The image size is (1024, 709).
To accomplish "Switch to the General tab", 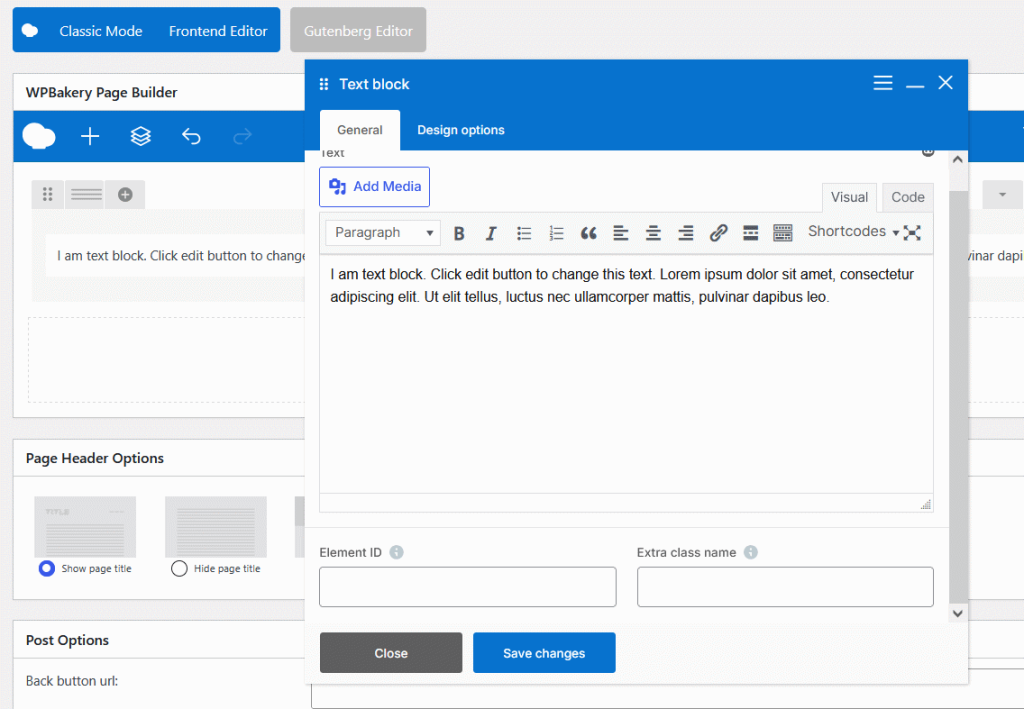I will 360,130.
